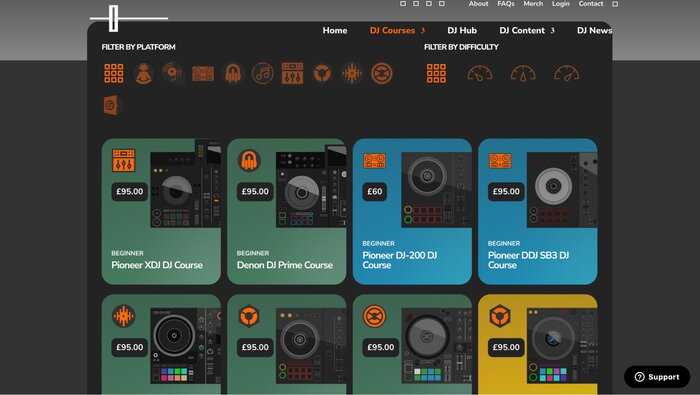Open the Merch link
This screenshot has width=700, height=395.
tap(533, 4)
